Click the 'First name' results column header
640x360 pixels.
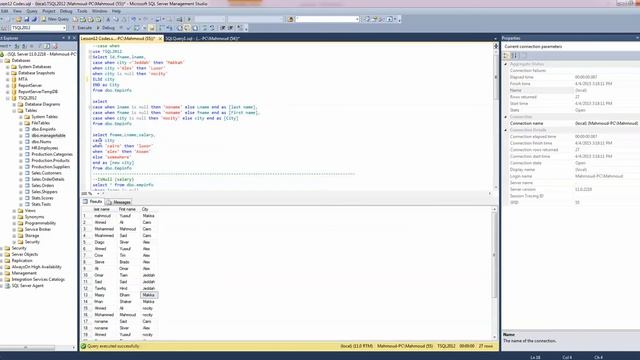[128, 209]
